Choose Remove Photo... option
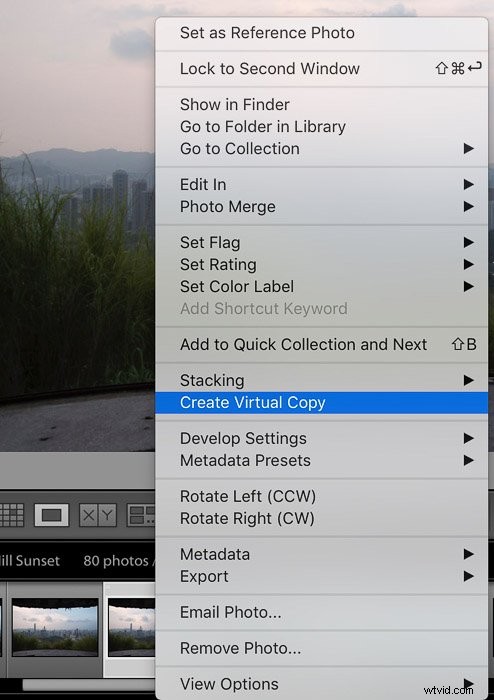 click(x=321, y=648)
